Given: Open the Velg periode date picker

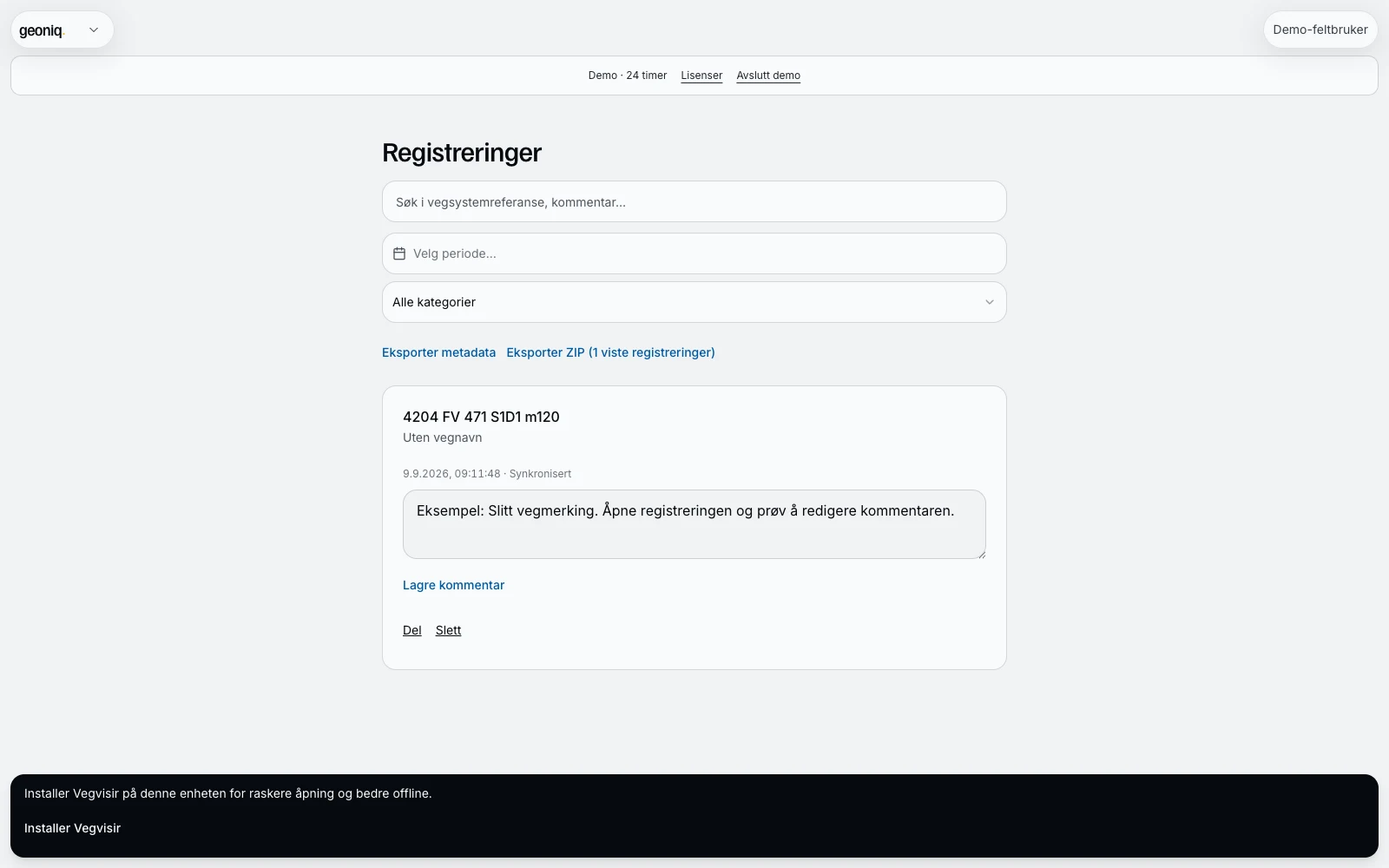Looking at the screenshot, I should pyautogui.click(x=694, y=253).
